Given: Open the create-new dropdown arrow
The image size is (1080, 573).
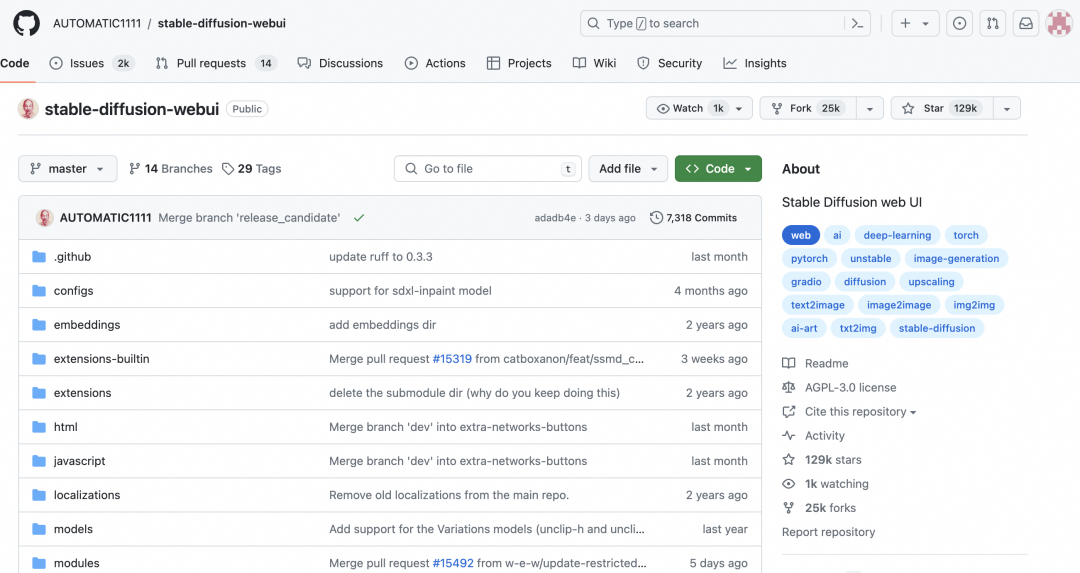Looking at the screenshot, I should [x=926, y=23].
